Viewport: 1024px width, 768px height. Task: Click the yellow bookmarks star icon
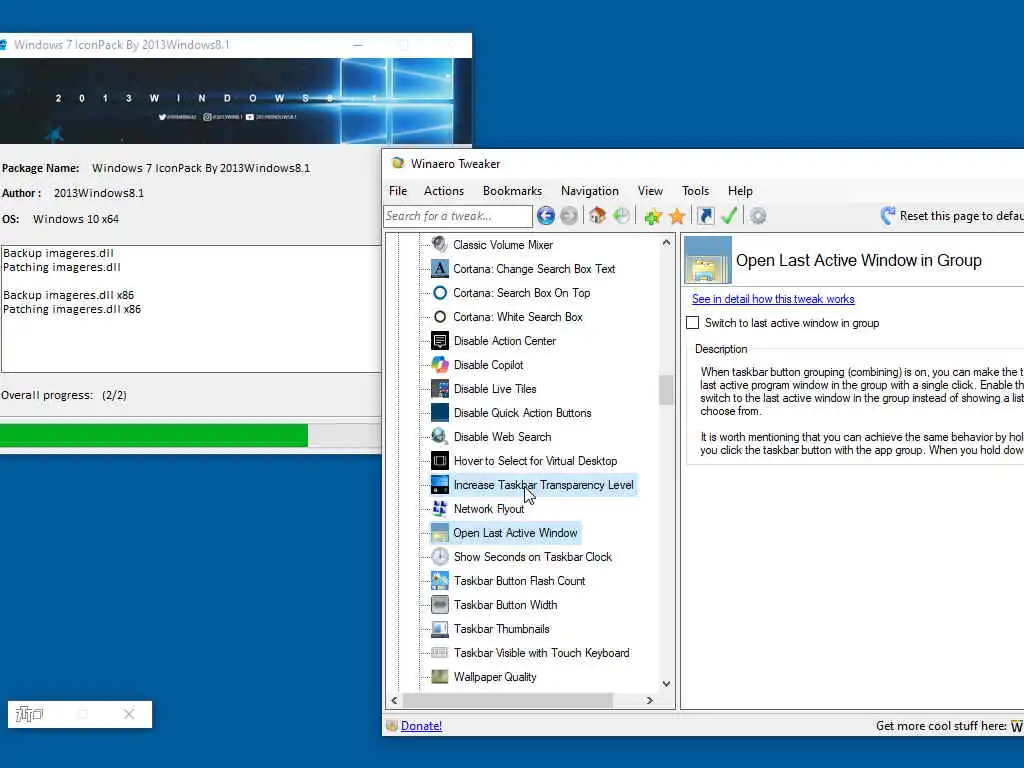coord(677,216)
